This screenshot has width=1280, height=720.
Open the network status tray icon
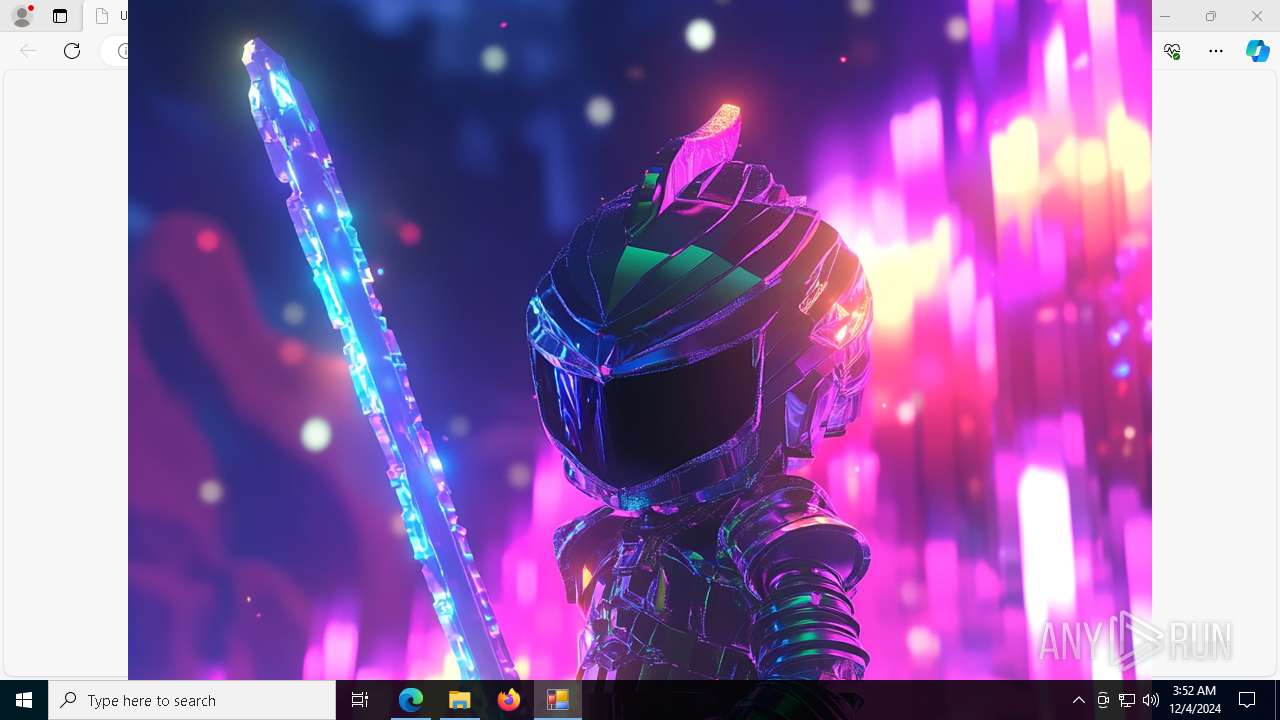coord(1127,700)
